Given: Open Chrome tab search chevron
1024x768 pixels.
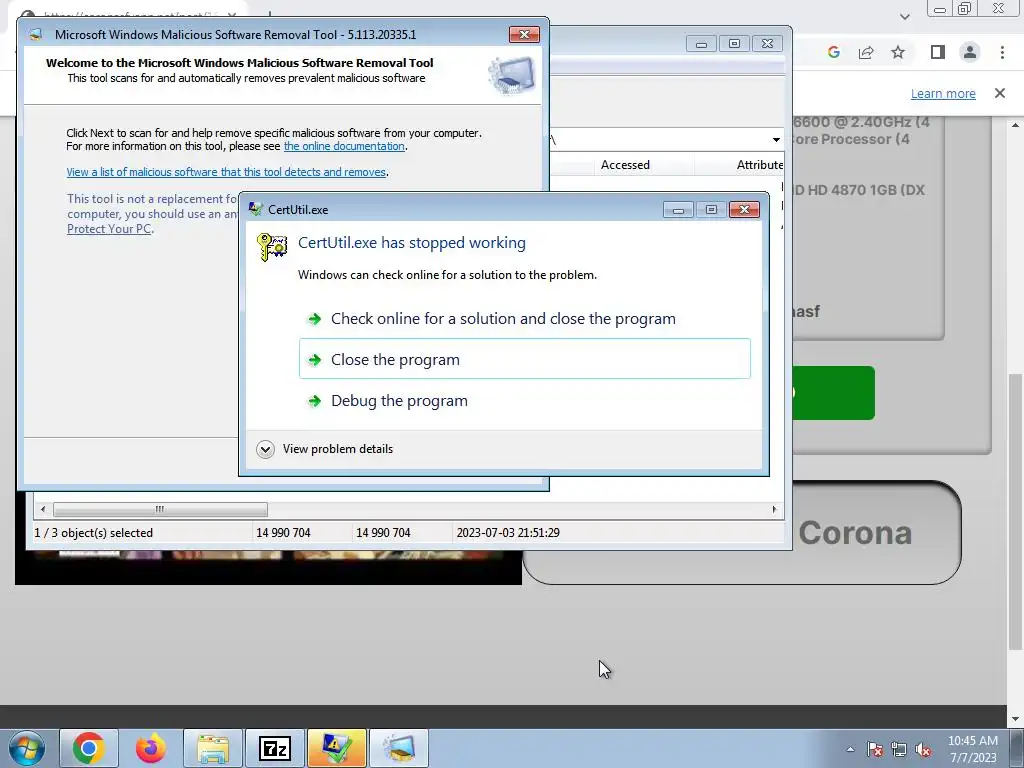Looking at the screenshot, I should (x=904, y=16).
